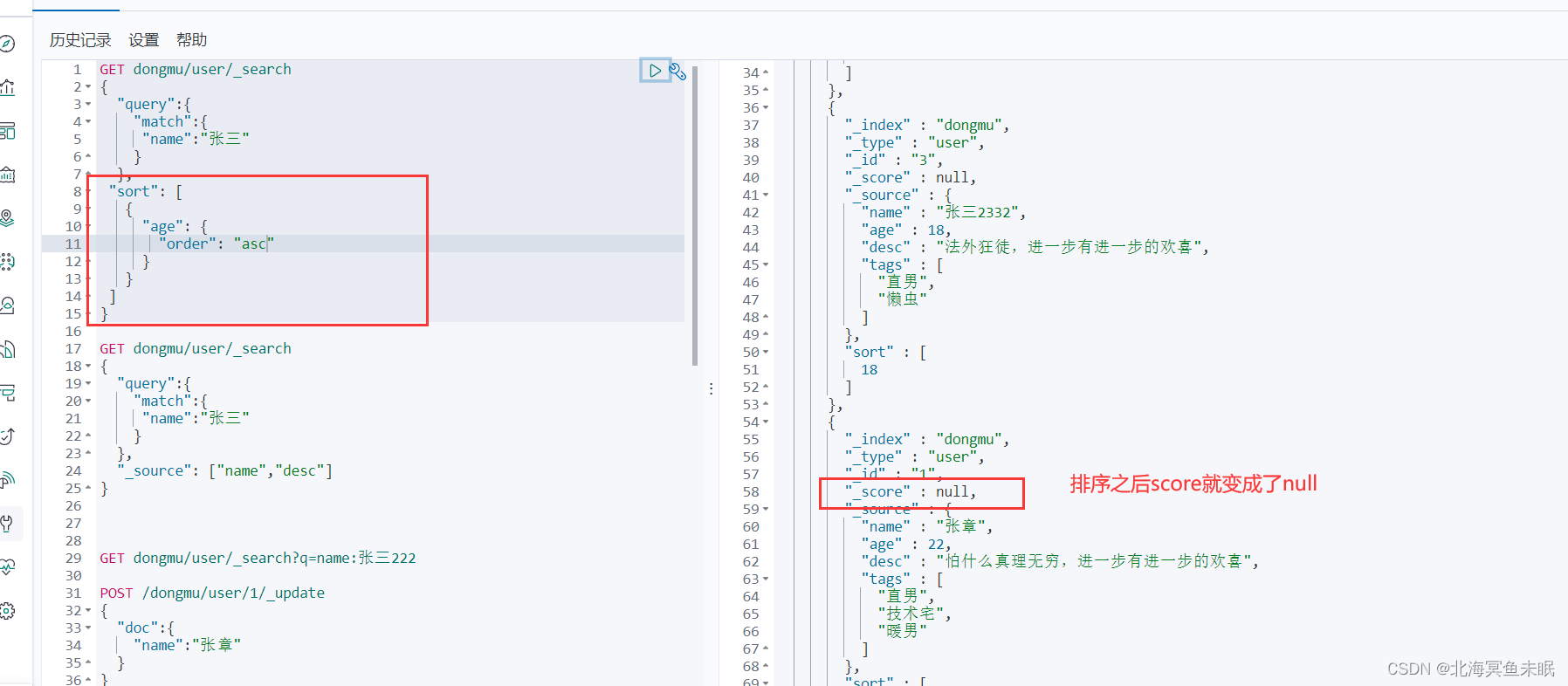Open the Canvas icon in the sidebar
This screenshot has height=686, width=1568.
click(7, 175)
